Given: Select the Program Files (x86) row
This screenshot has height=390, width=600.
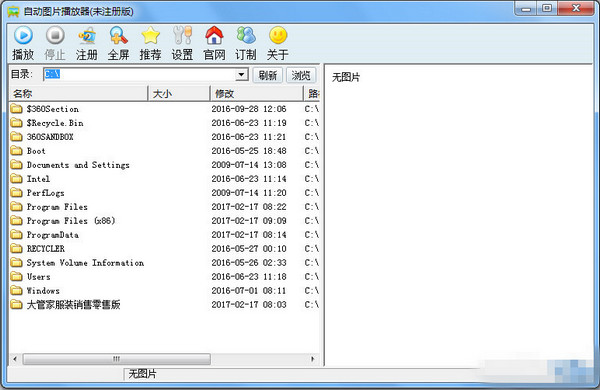Looking at the screenshot, I should click(165, 221).
